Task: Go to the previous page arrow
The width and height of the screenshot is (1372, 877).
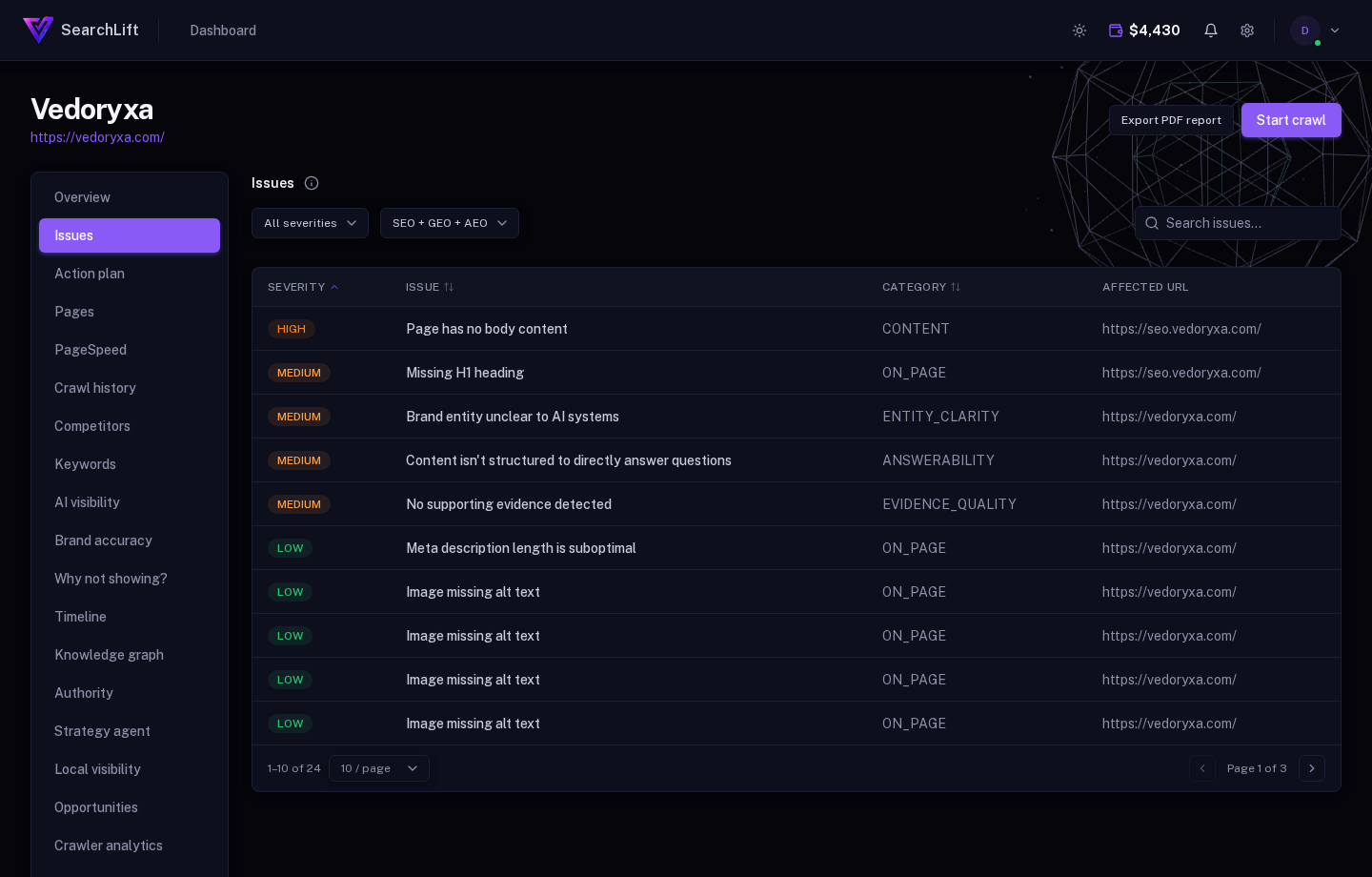Action: pos(1202,768)
